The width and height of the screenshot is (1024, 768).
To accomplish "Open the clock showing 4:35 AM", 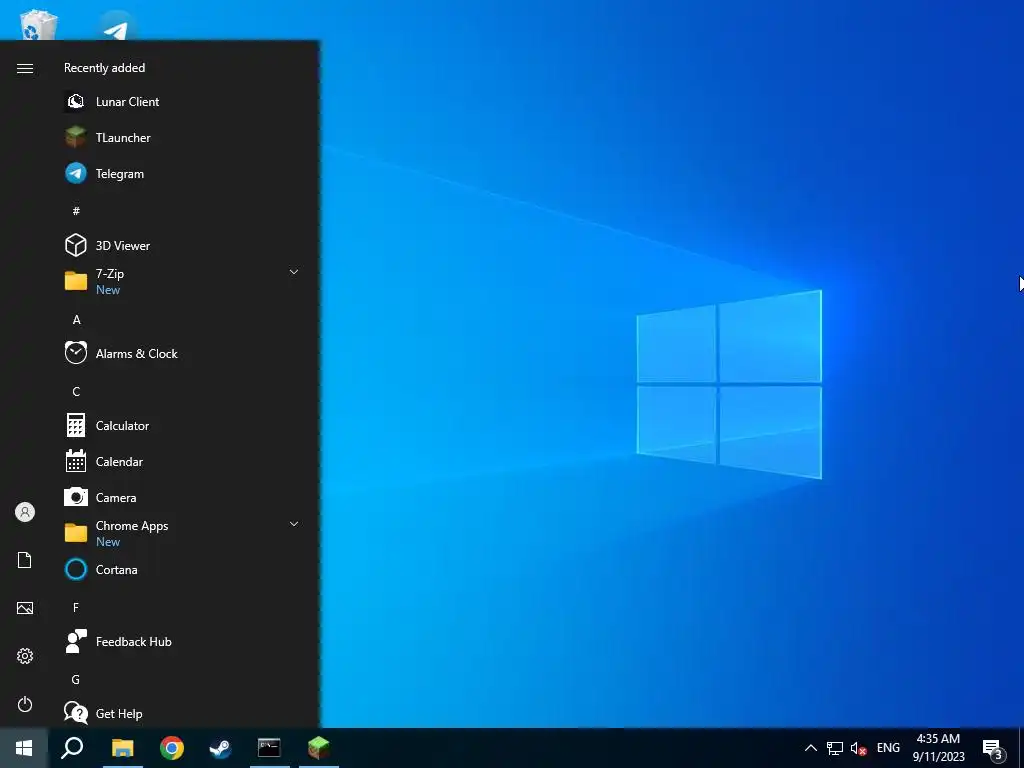I will (x=938, y=748).
